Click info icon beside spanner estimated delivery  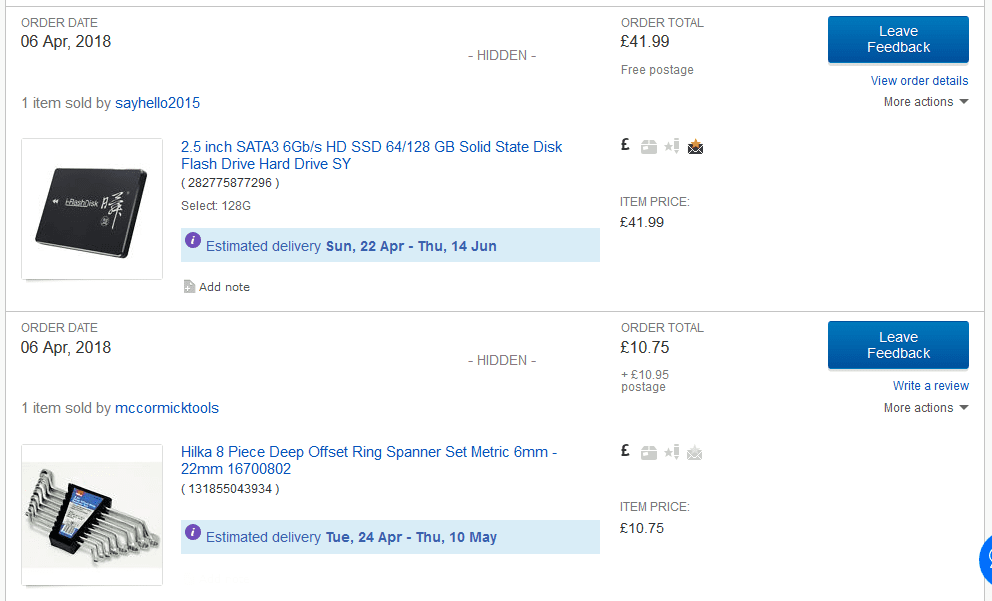pyautogui.click(x=193, y=533)
